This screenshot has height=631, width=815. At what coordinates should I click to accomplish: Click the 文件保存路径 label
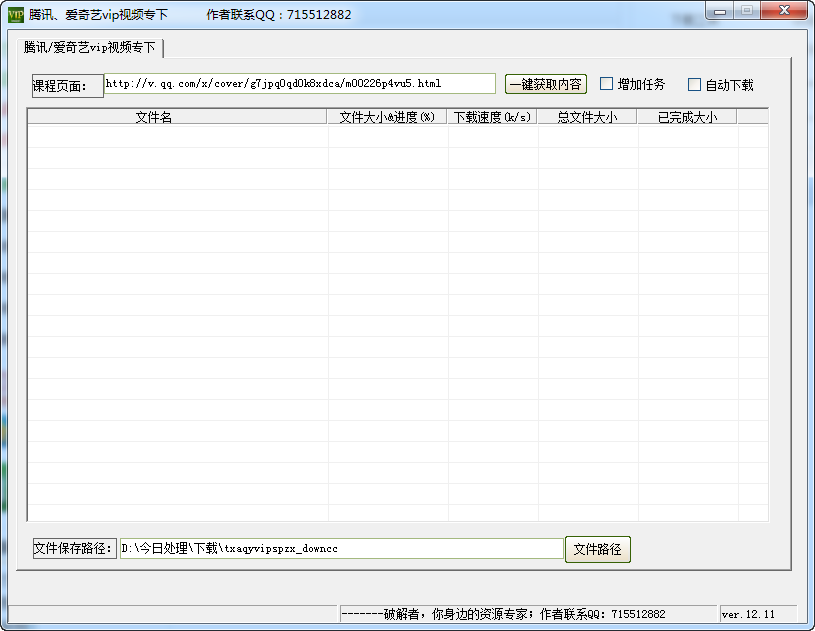(x=75, y=549)
